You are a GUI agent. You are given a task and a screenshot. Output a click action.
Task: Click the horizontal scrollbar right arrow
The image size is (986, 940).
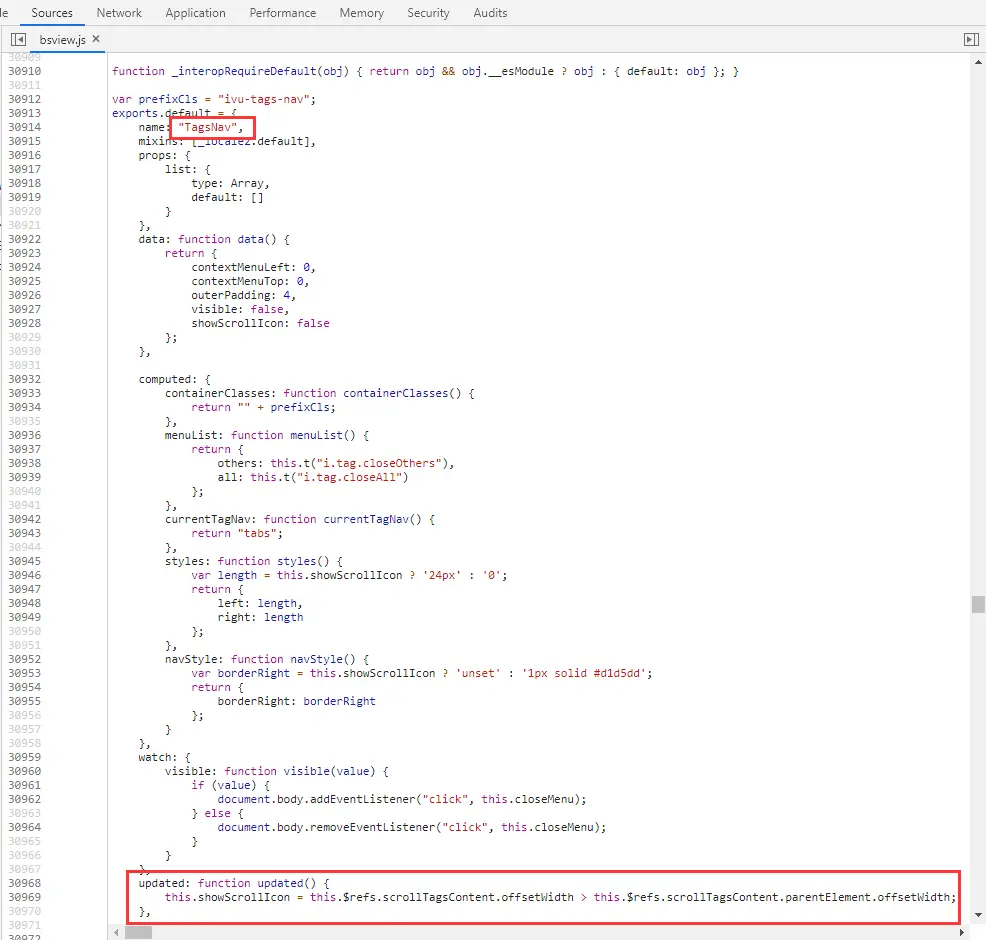(x=961, y=932)
